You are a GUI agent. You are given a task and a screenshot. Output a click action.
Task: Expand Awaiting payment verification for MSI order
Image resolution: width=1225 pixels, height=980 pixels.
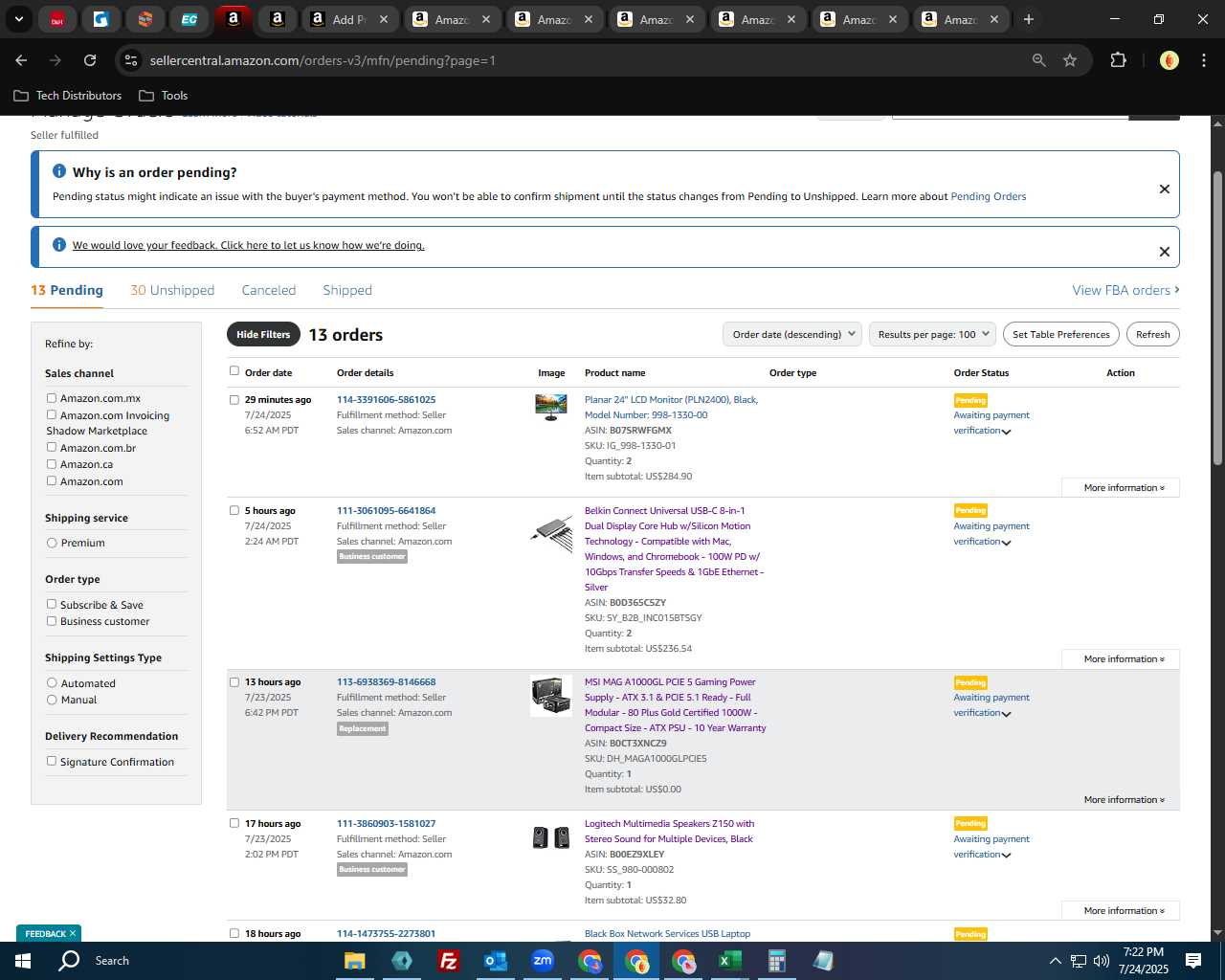click(1006, 714)
